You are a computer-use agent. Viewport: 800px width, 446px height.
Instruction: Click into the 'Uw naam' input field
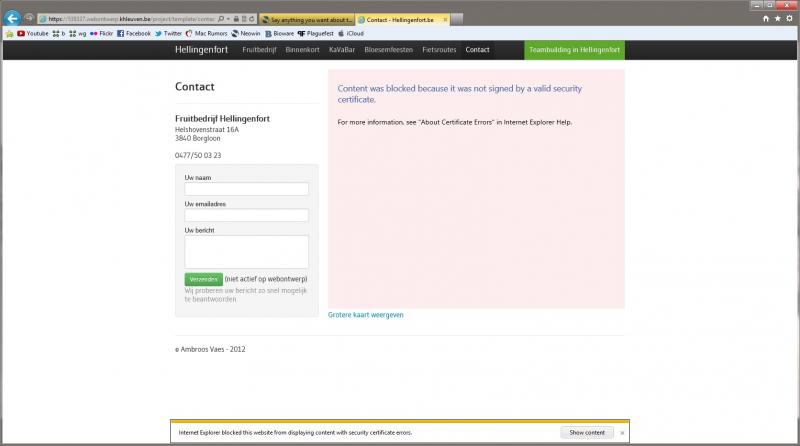[246, 189]
